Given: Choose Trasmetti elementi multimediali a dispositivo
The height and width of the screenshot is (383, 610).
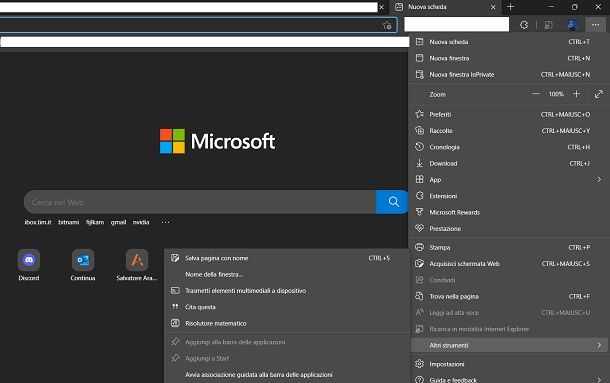Looking at the screenshot, I should point(286,291).
